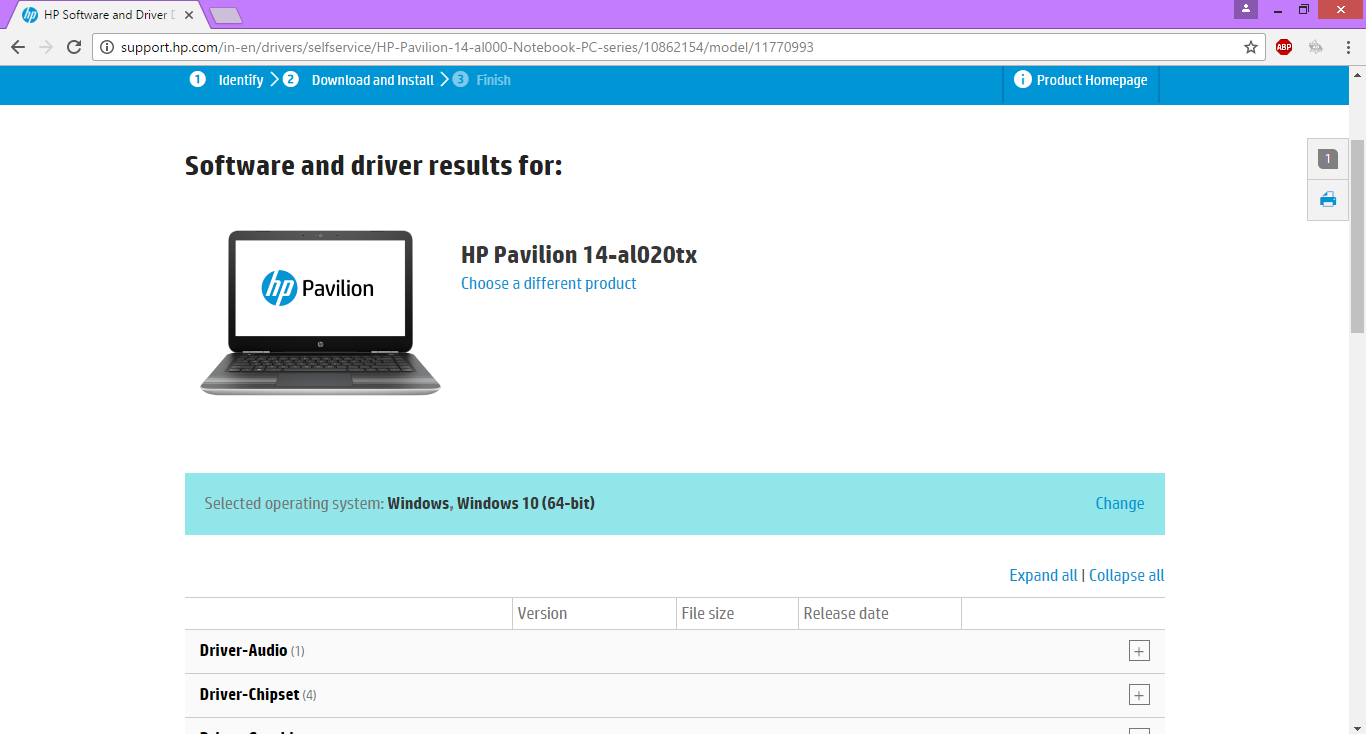The width and height of the screenshot is (1366, 734).
Task: Expand all driver categories
Action: [1043, 575]
